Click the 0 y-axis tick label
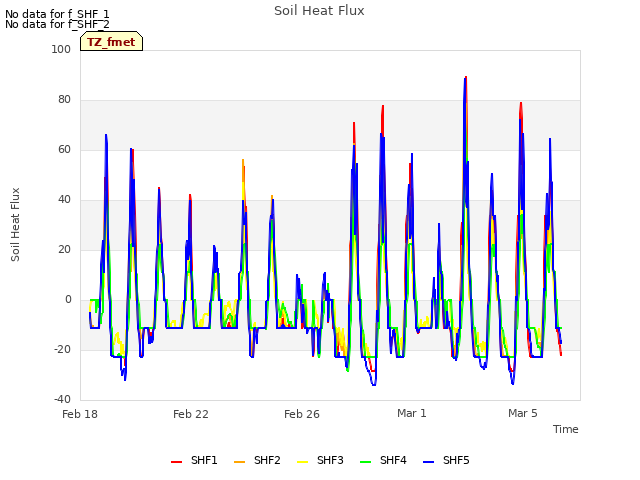This screenshot has width=640, height=480. [68, 300]
